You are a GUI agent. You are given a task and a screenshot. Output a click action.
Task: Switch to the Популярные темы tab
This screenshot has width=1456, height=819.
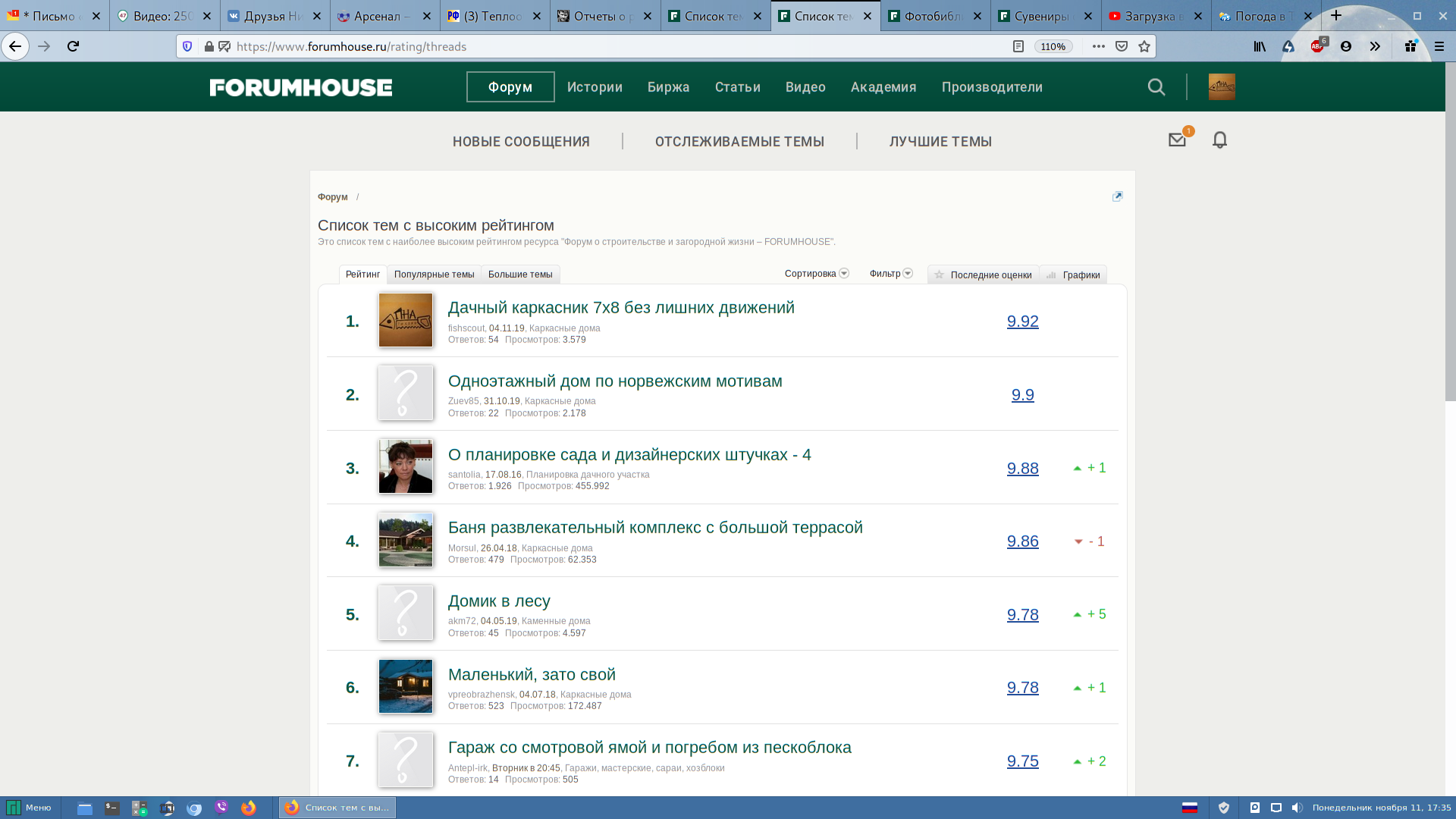pos(434,275)
